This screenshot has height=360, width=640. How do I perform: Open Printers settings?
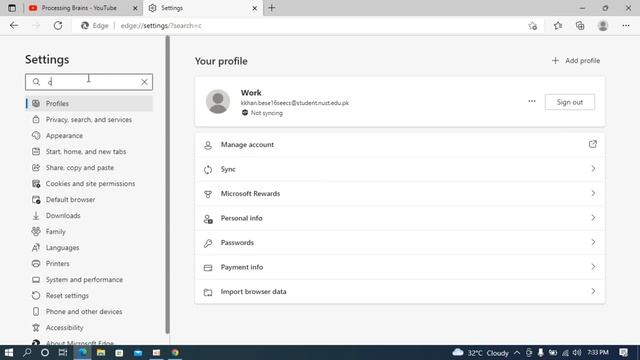(89, 264)
